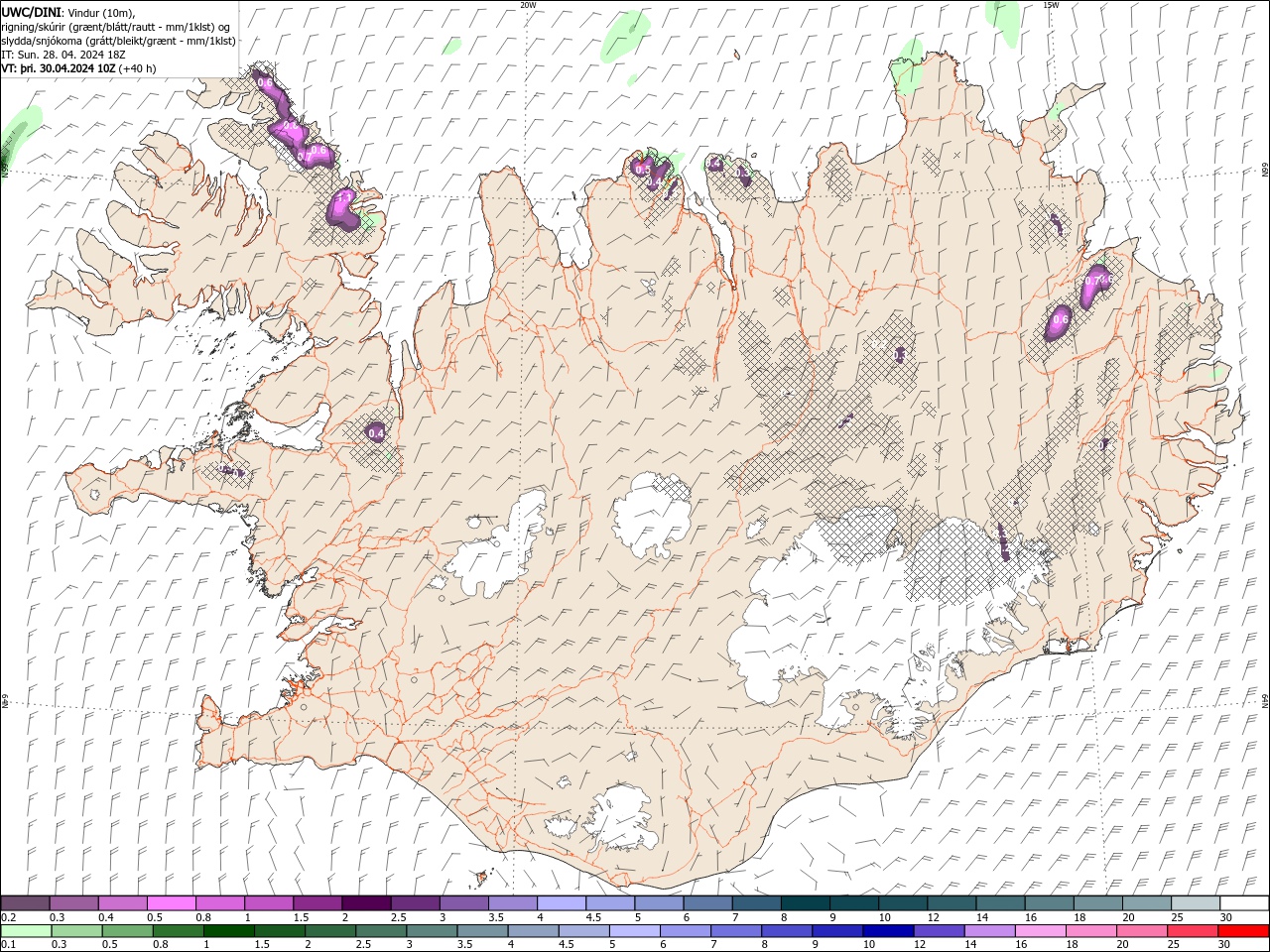Click the 20W longitude label at top
1270x952 pixels.
point(528,5)
